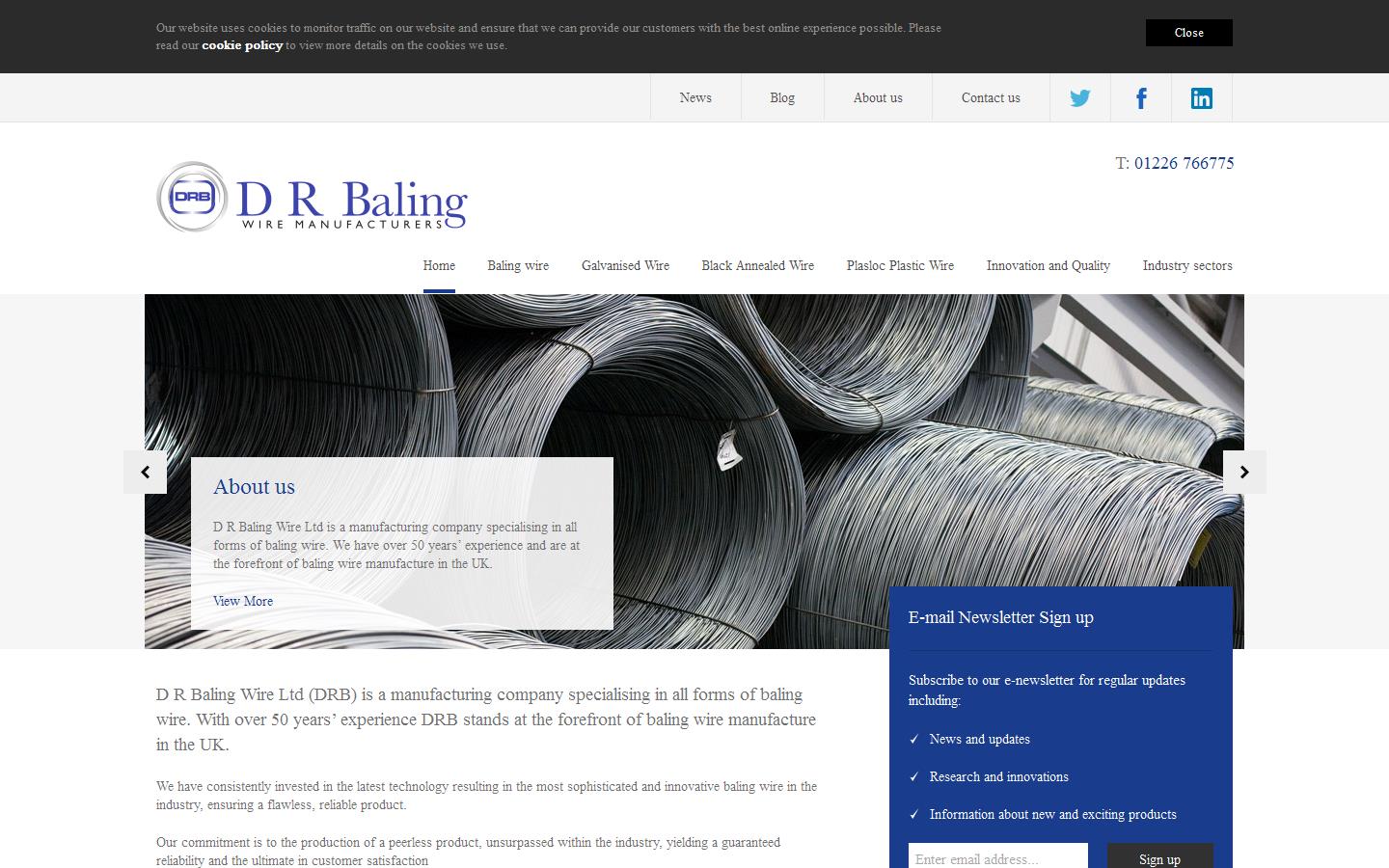
Task: Click the About us slide heading
Action: click(254, 487)
